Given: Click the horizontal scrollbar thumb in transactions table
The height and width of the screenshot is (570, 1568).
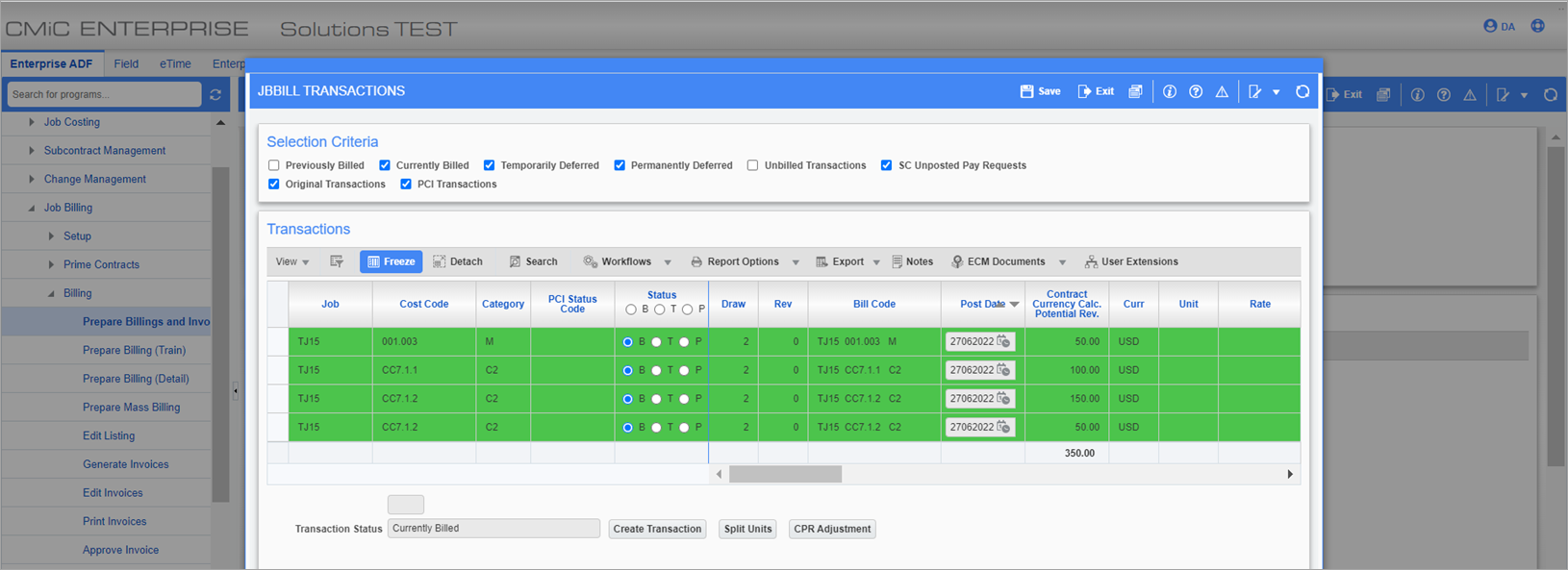Looking at the screenshot, I should pos(785,474).
